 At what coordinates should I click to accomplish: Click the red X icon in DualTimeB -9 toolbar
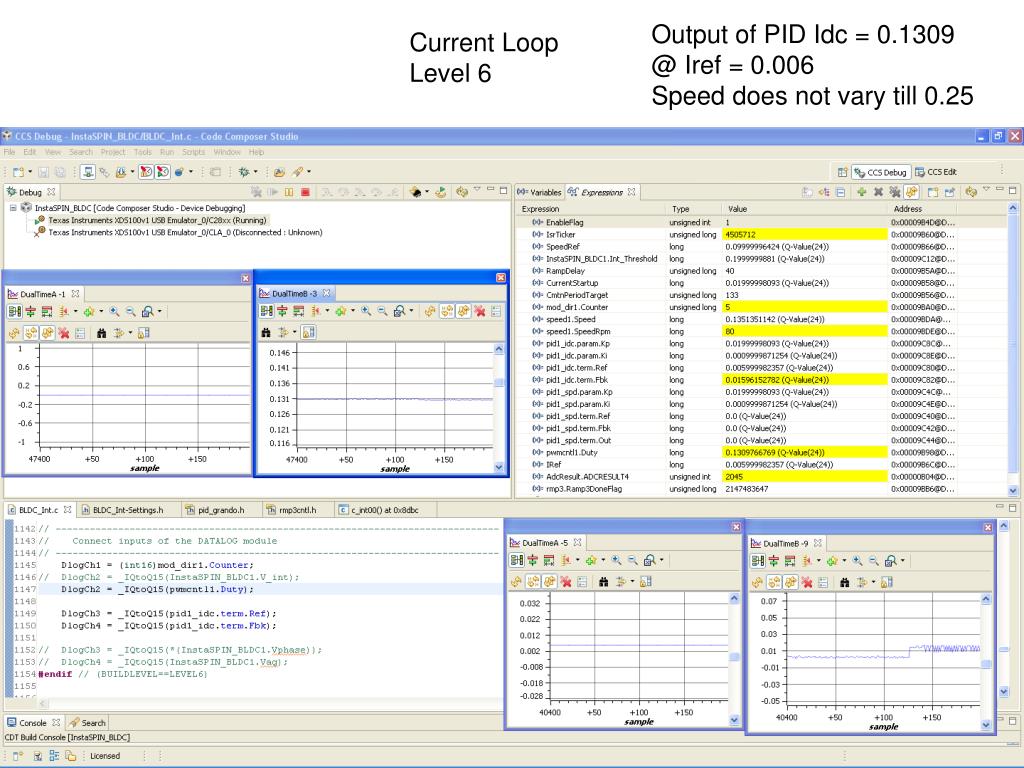(x=807, y=582)
